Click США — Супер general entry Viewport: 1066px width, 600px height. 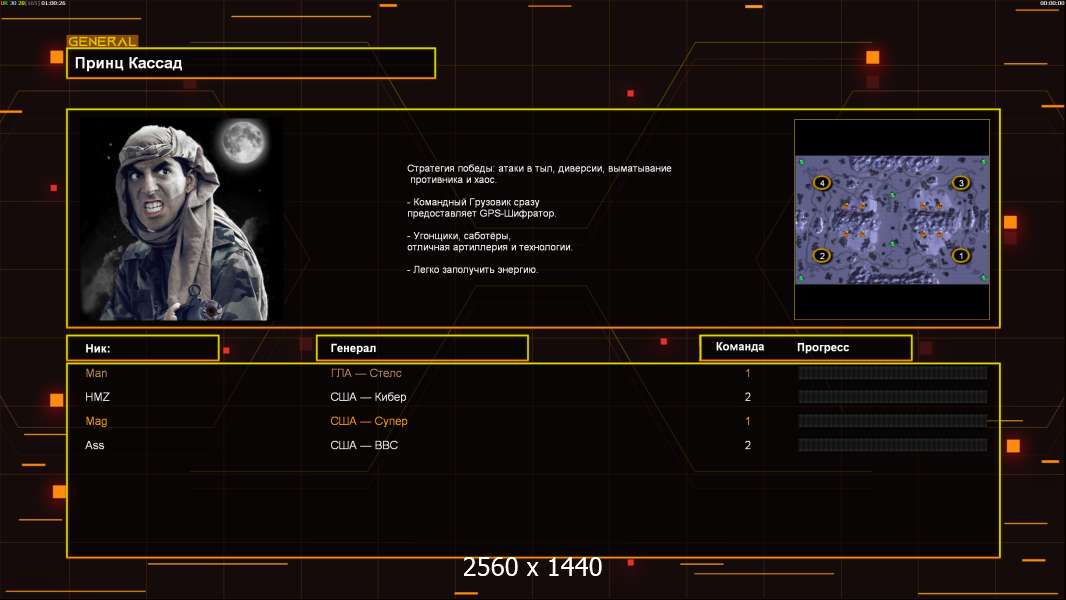(369, 421)
